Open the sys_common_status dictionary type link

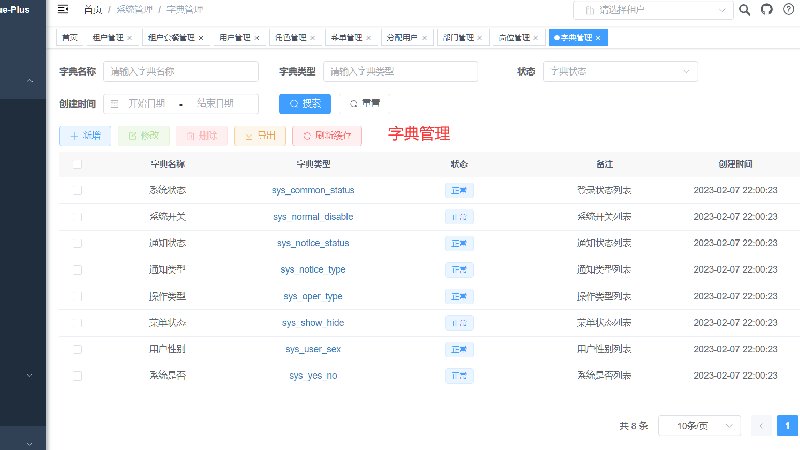(313, 190)
